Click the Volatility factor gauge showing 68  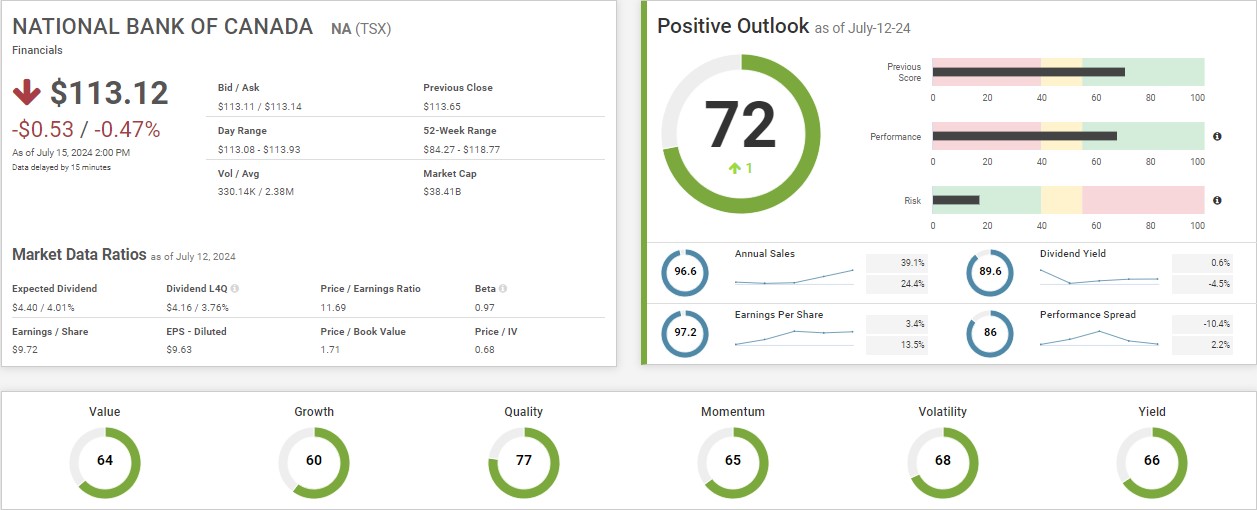[x=943, y=461]
